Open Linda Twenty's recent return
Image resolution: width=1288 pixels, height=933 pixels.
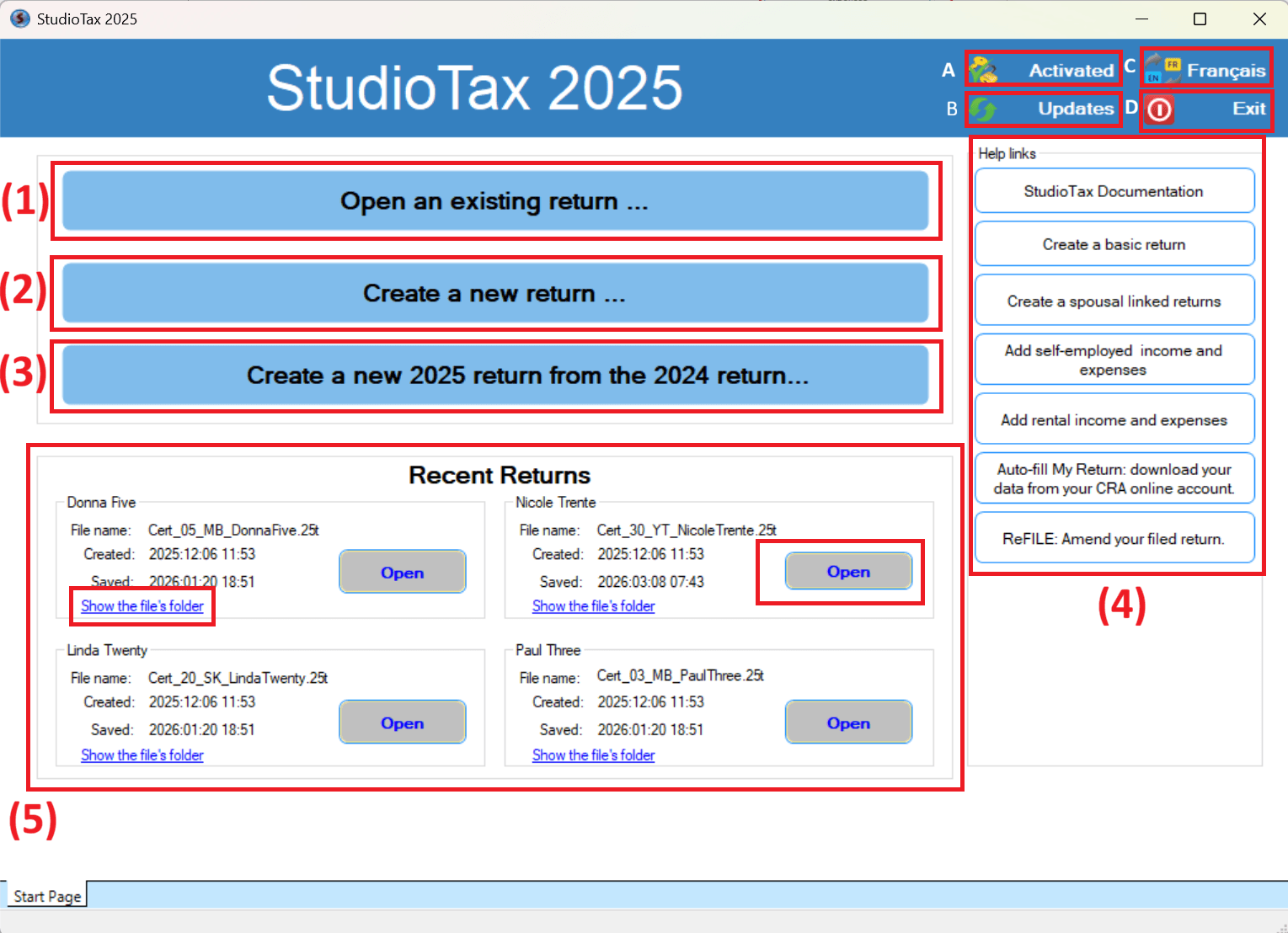402,722
